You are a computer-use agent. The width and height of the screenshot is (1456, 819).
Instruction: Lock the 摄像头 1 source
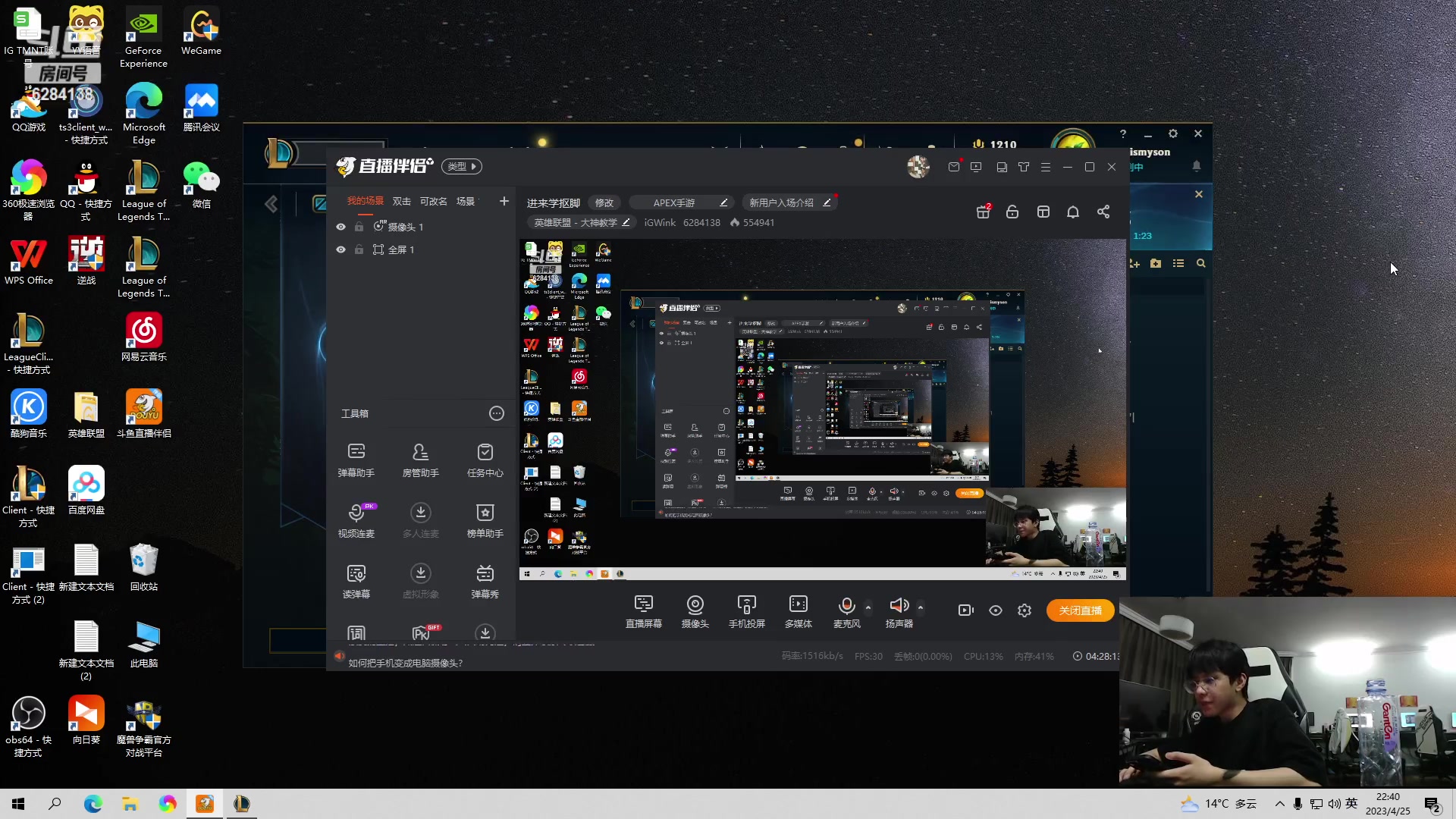359,227
